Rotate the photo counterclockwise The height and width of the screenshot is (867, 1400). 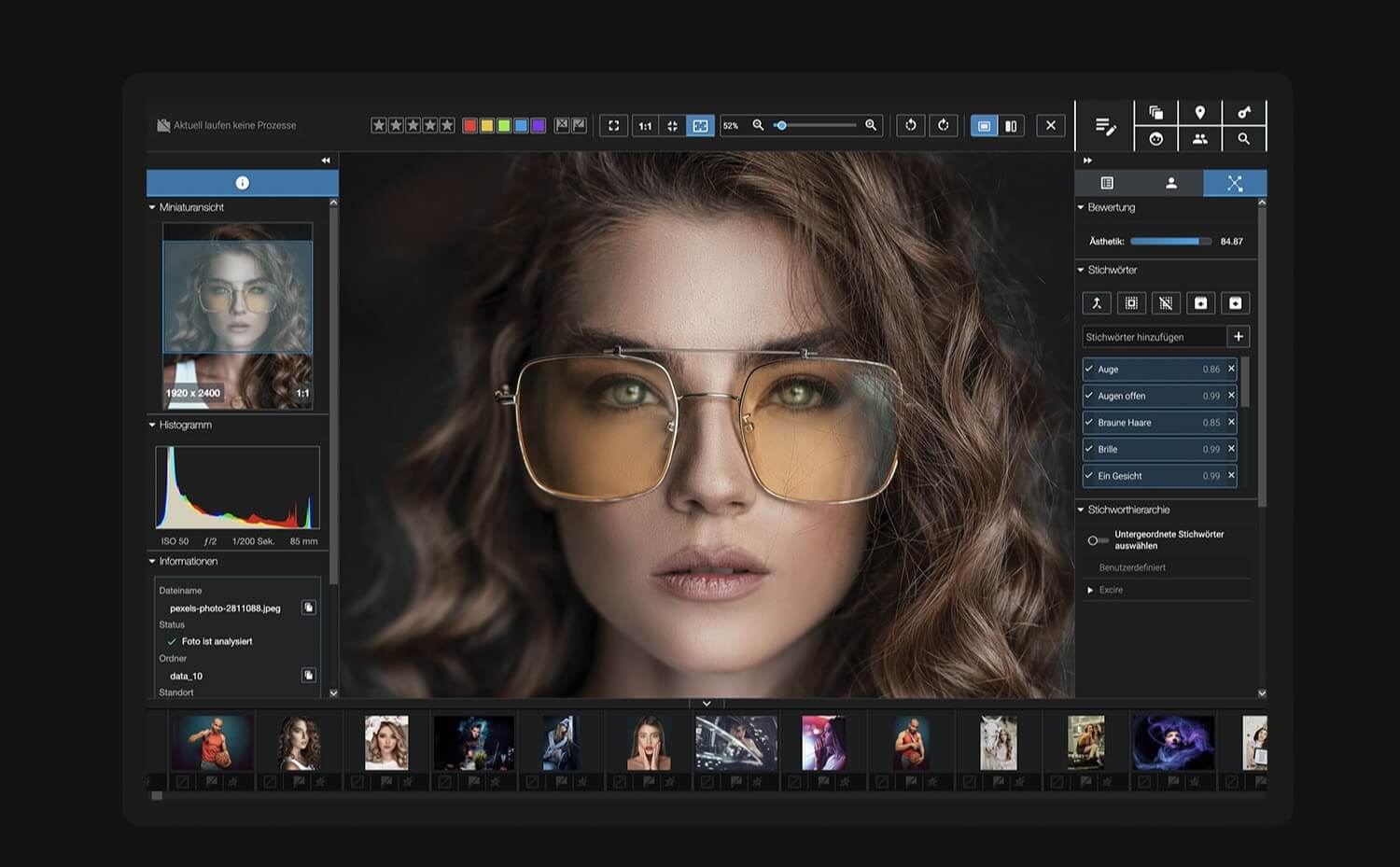coord(911,125)
